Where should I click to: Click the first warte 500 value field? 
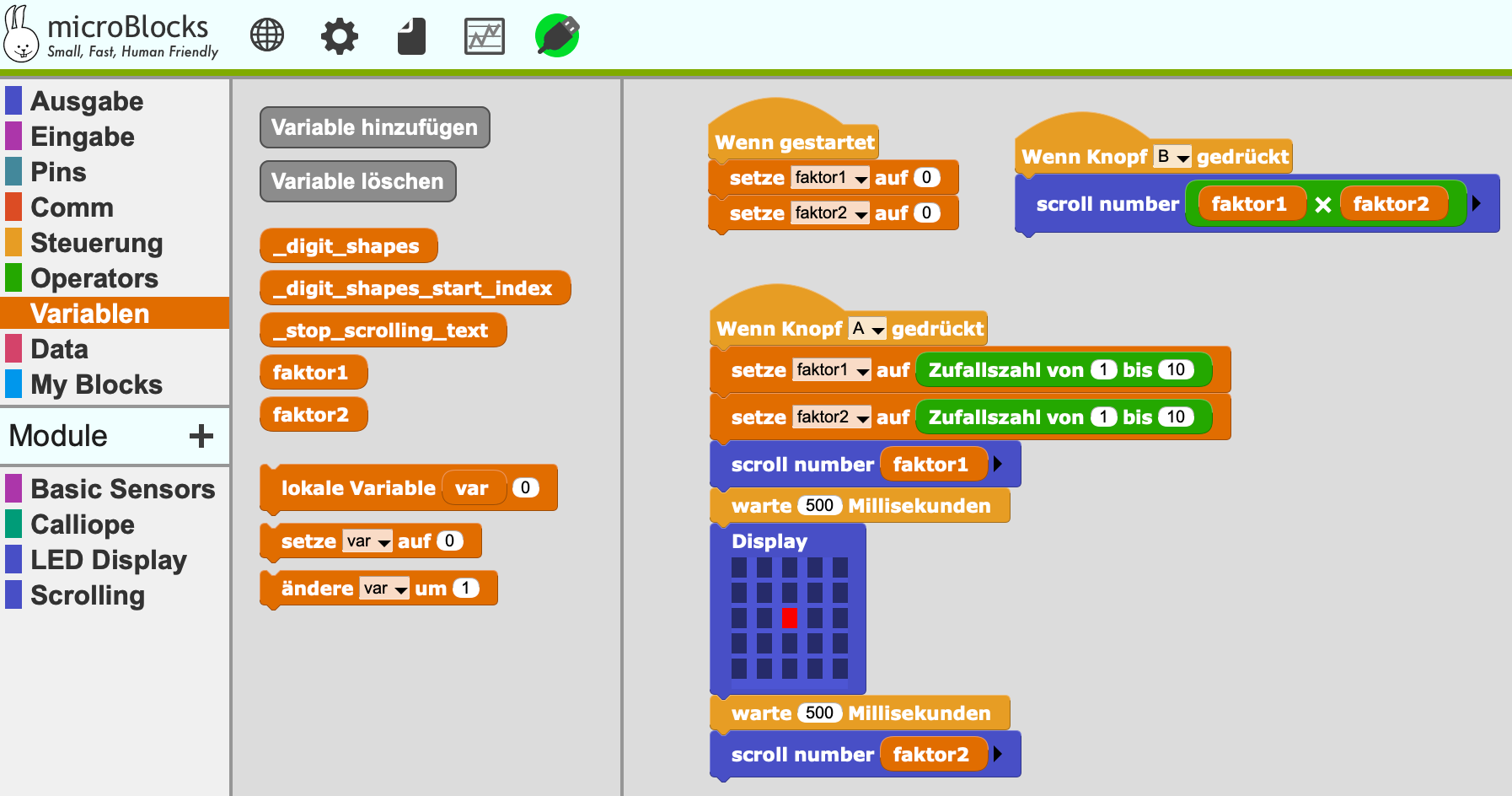click(818, 506)
